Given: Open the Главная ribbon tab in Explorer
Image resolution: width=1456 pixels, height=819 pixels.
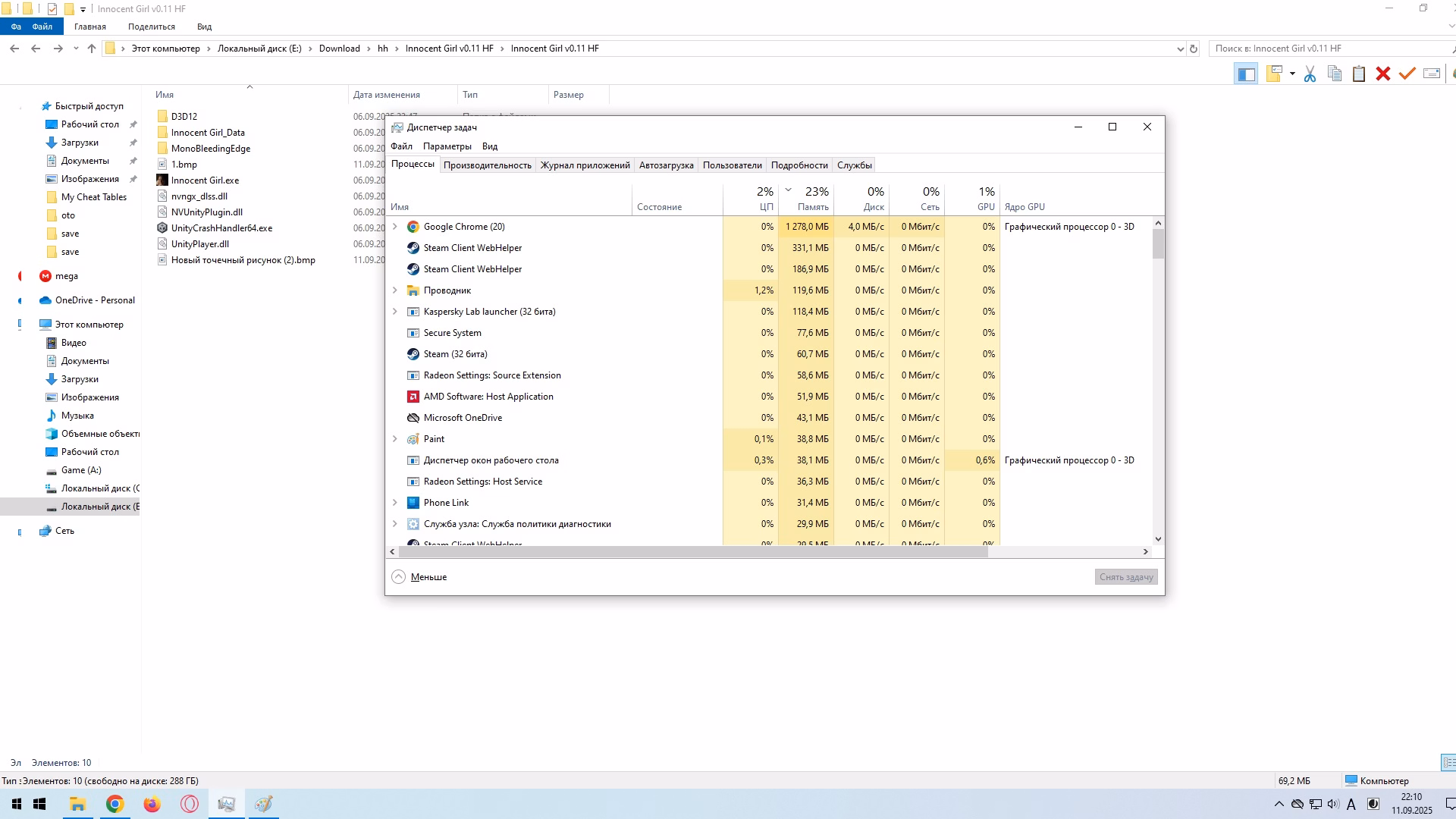Looking at the screenshot, I should click(x=90, y=27).
